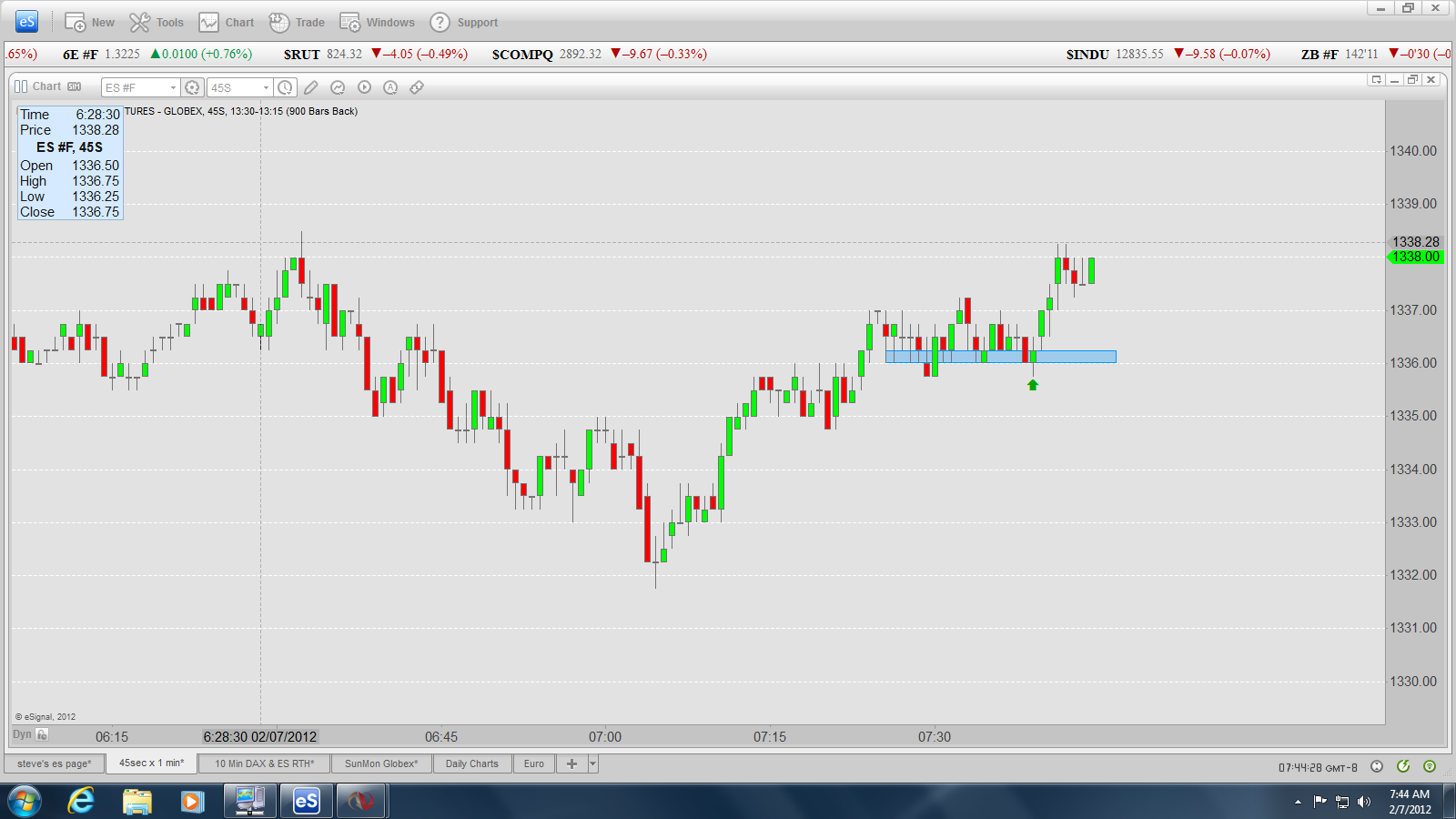Click the network tray icon
This screenshot has height=819, width=1456.
(x=1341, y=802)
